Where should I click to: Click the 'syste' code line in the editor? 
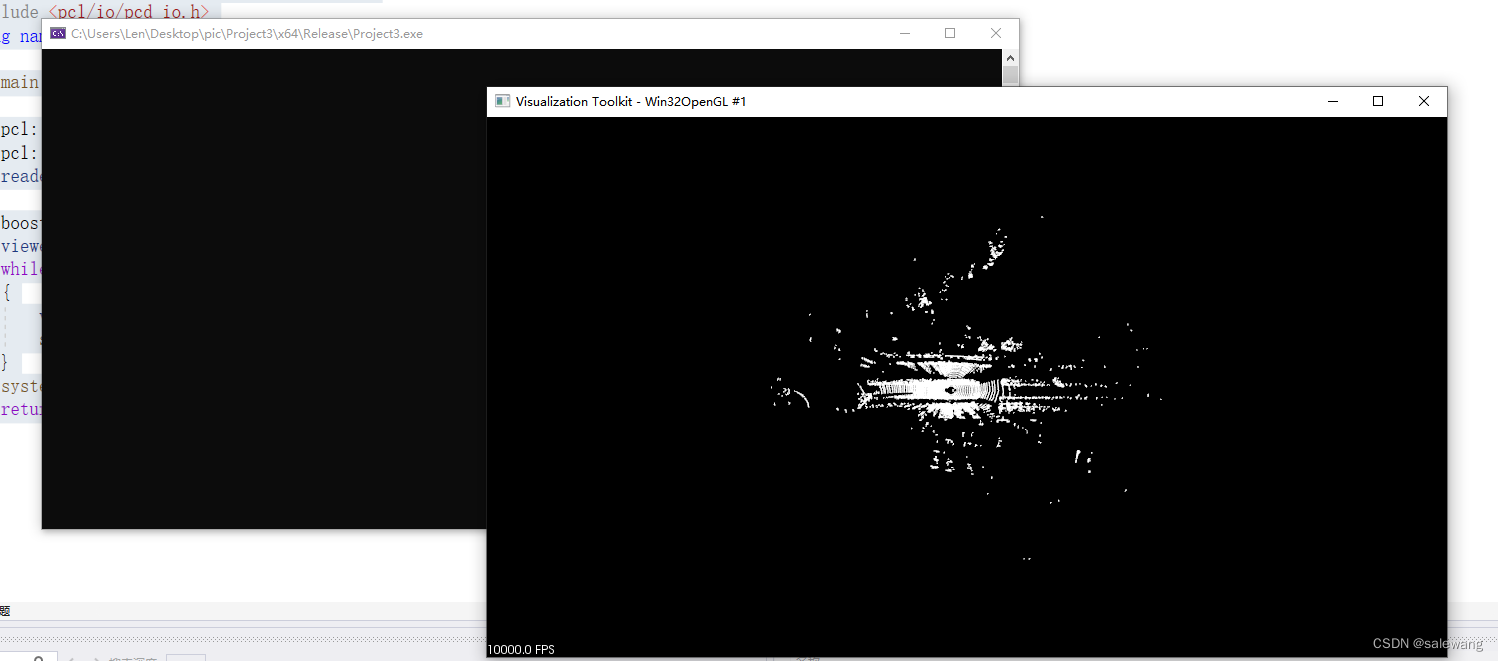tap(20, 386)
